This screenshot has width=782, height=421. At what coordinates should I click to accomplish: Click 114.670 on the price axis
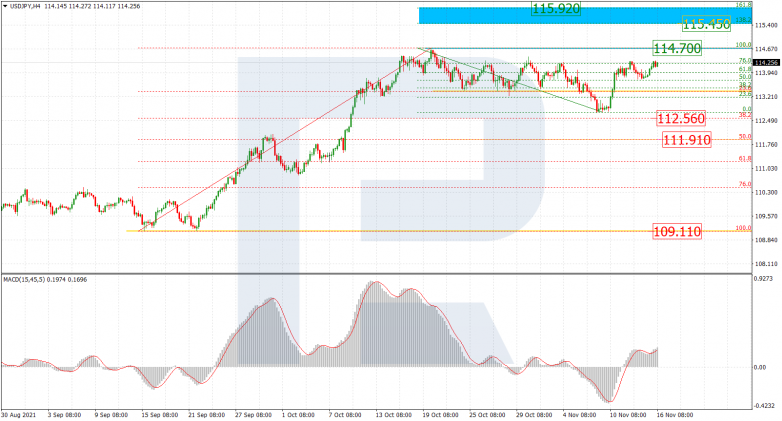[767, 49]
